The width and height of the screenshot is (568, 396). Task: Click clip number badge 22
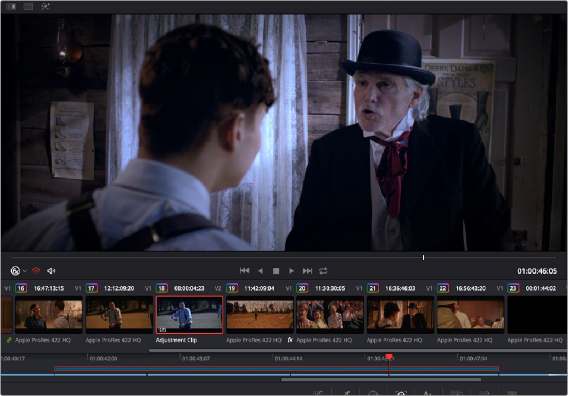tap(443, 288)
